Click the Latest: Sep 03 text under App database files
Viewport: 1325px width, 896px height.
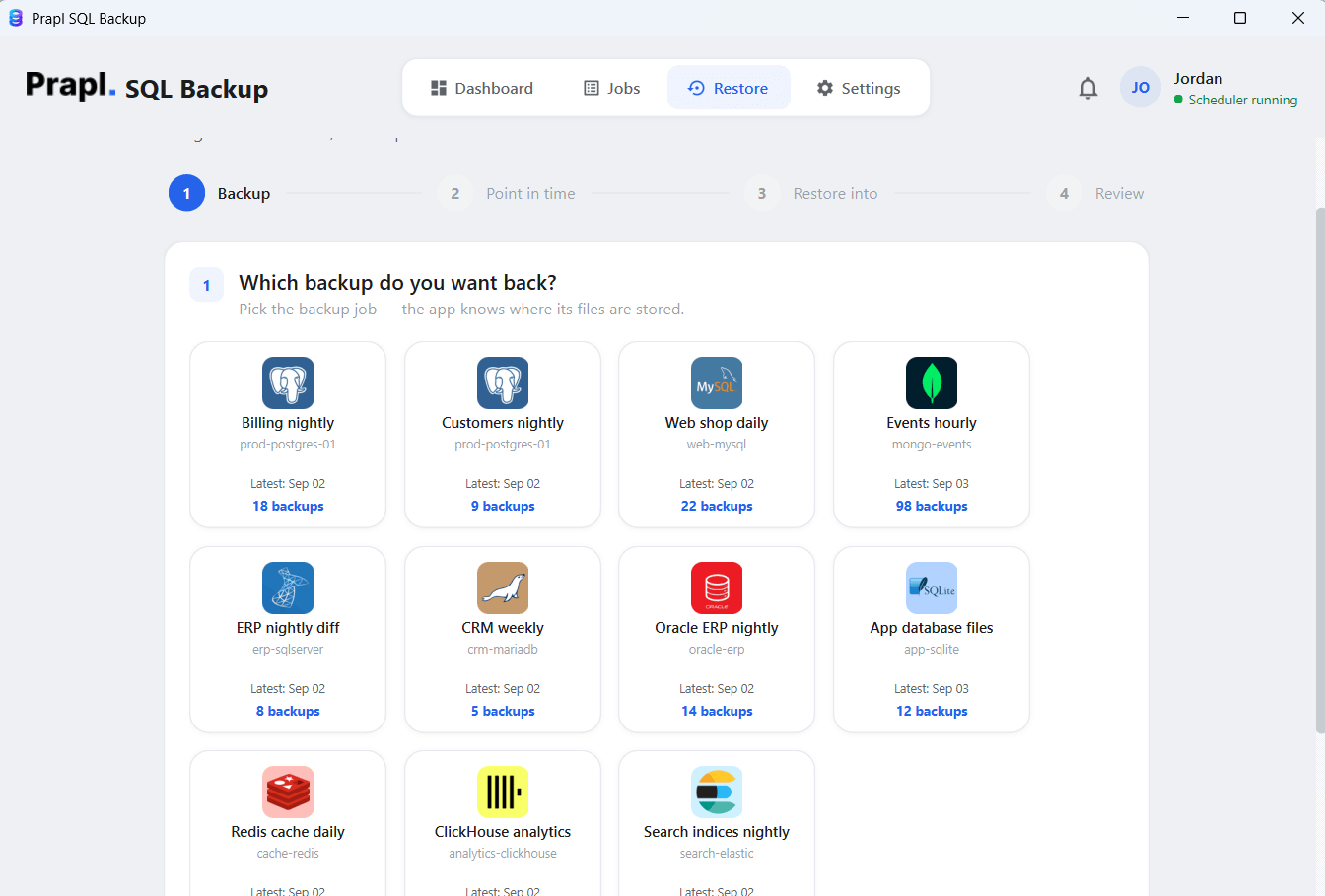(932, 689)
